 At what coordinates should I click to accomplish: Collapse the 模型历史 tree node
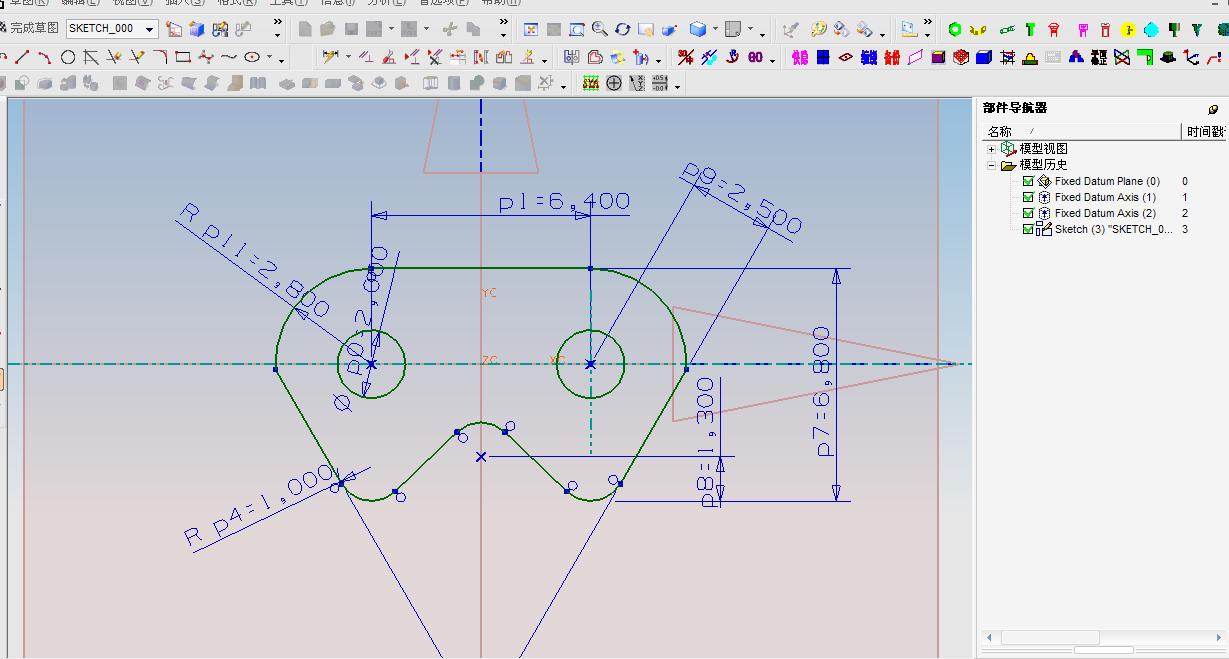pos(992,165)
